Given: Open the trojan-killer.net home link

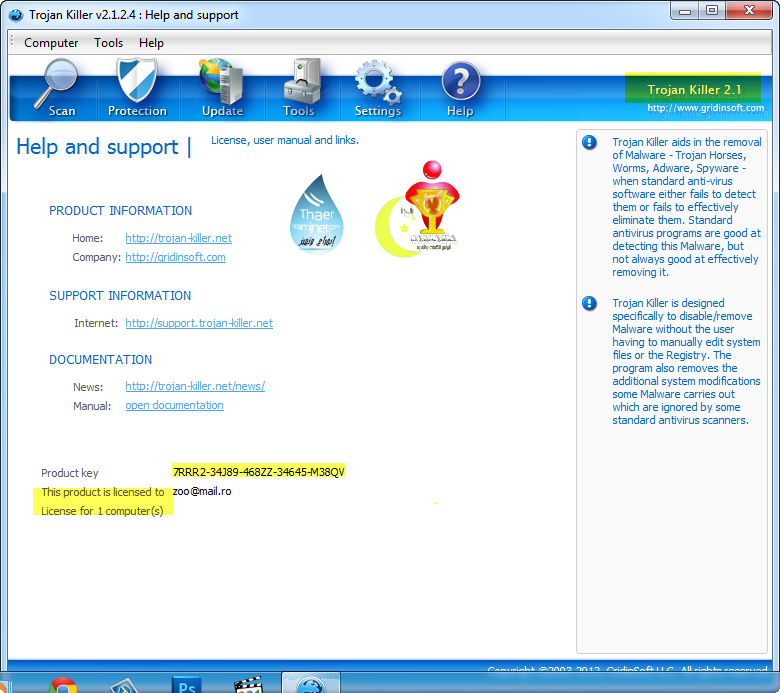Looking at the screenshot, I should coord(179,238).
